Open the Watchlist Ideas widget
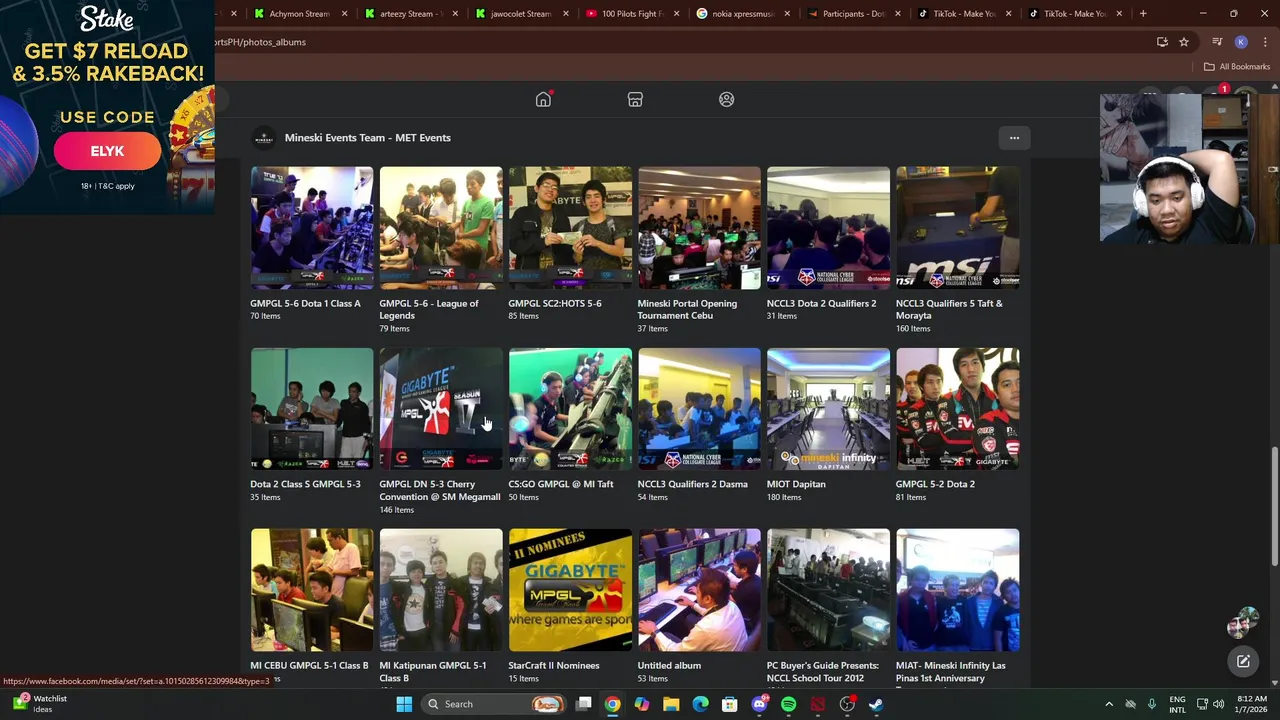Viewport: 1280px width, 720px height. pyautogui.click(x=38, y=704)
